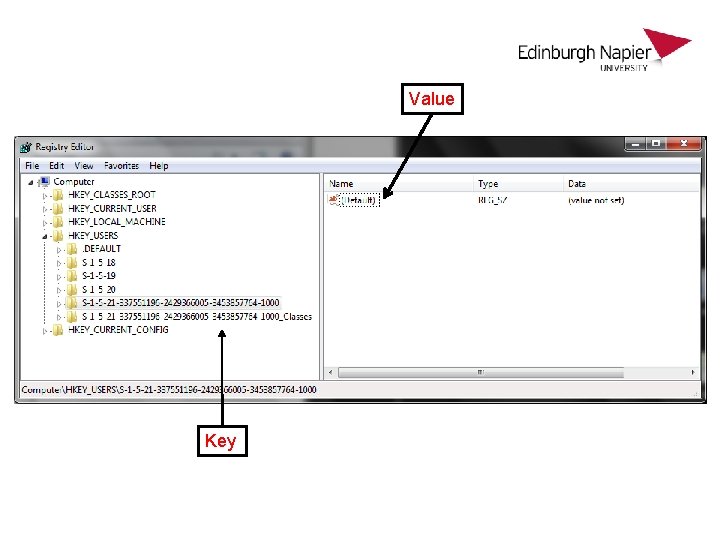Screen dimensions: 720x540
Task: Click the REG_SZ type cell
Action: (492, 201)
